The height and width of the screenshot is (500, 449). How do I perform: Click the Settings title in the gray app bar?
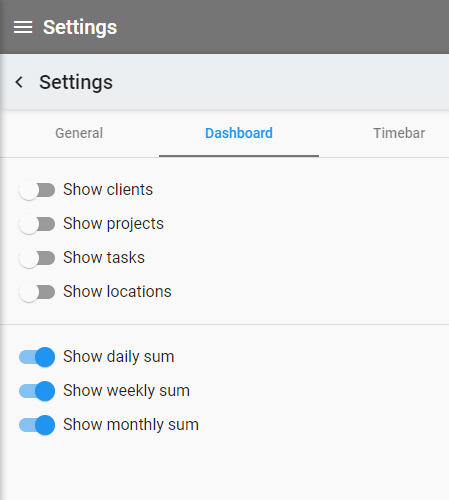[80, 27]
